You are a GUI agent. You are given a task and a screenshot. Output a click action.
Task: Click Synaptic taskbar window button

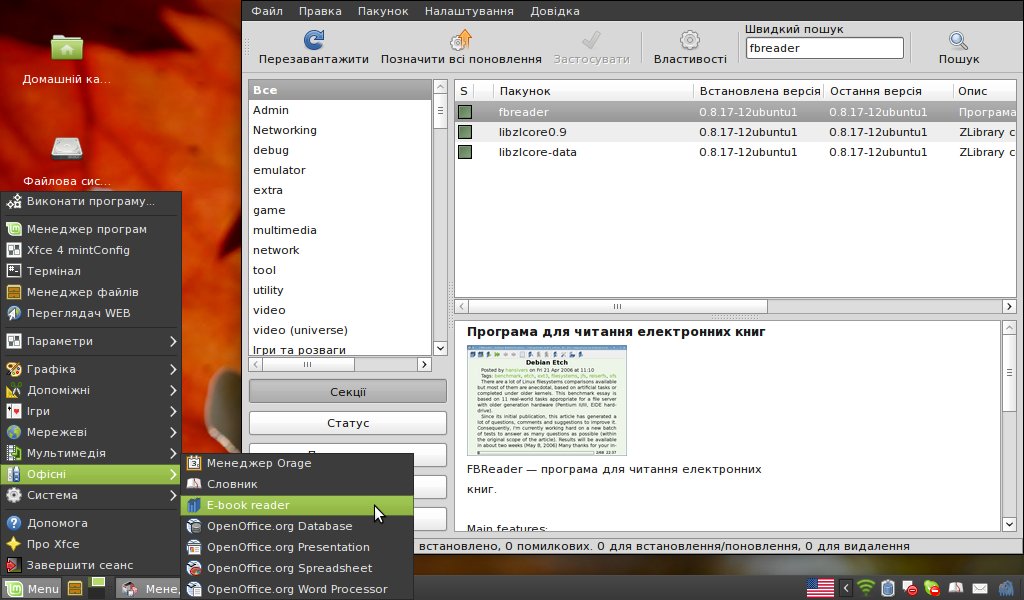pyautogui.click(x=149, y=588)
